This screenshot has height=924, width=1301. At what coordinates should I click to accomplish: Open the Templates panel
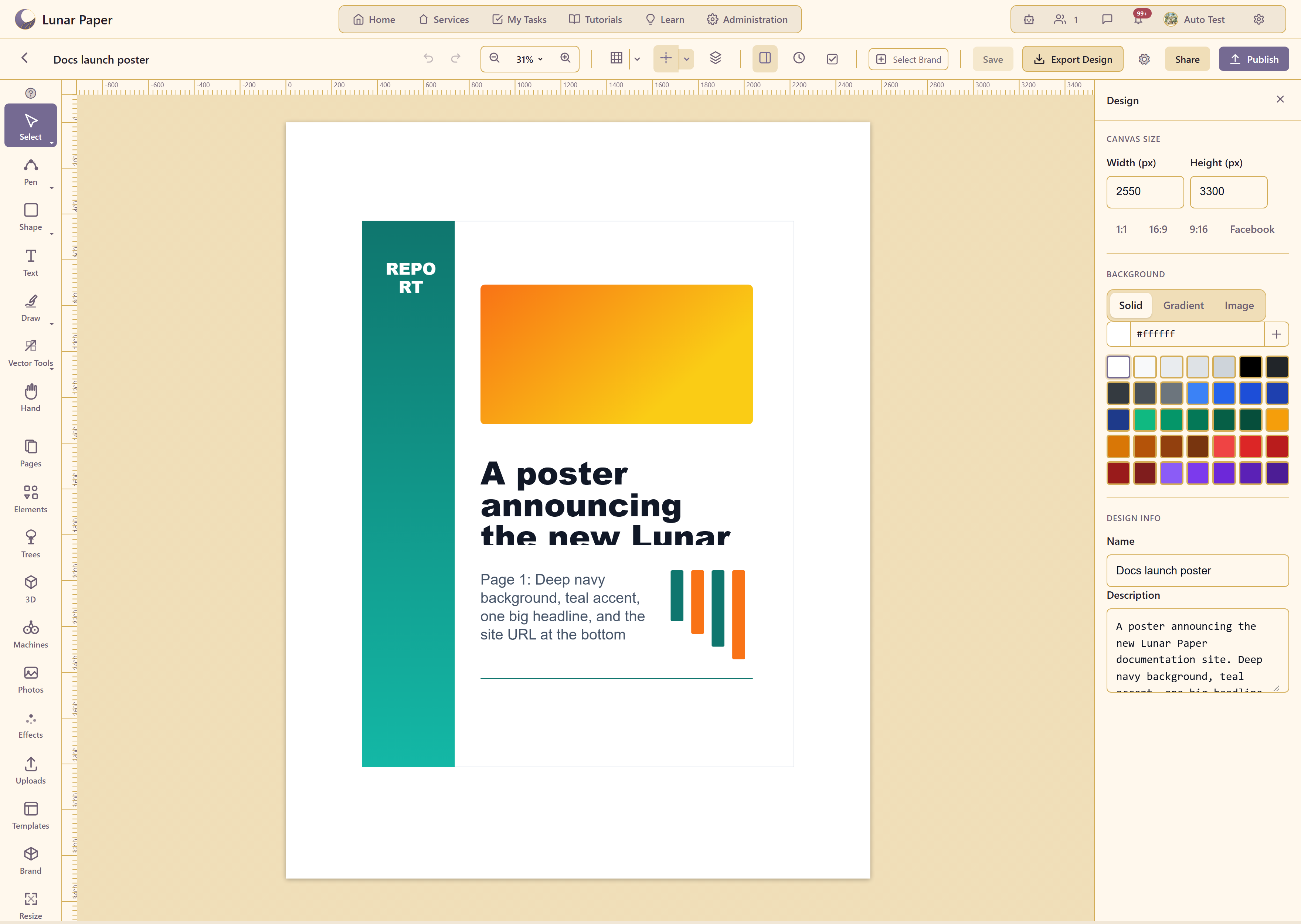[x=31, y=815]
